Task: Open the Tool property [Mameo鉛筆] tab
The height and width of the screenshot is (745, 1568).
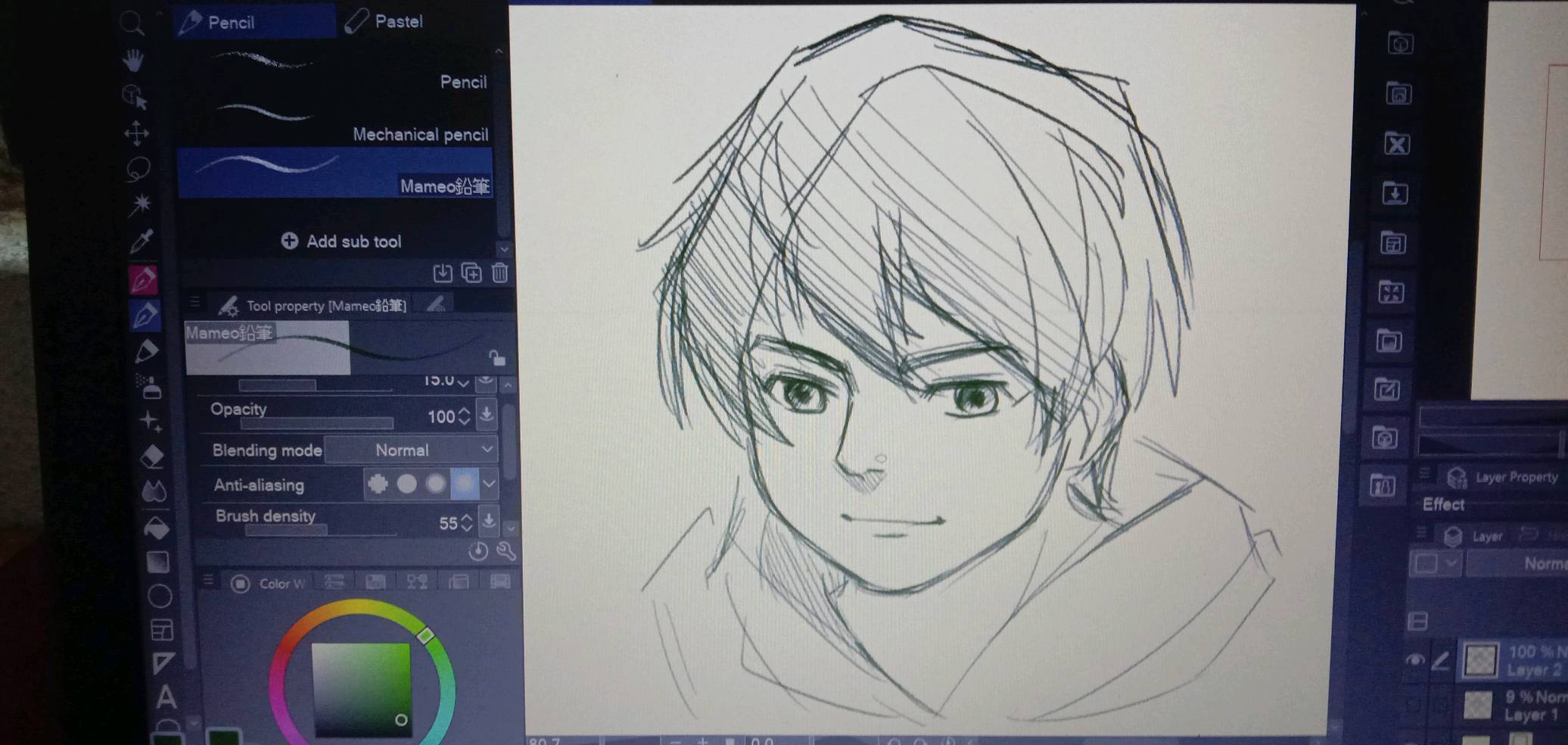Action: pos(312,305)
